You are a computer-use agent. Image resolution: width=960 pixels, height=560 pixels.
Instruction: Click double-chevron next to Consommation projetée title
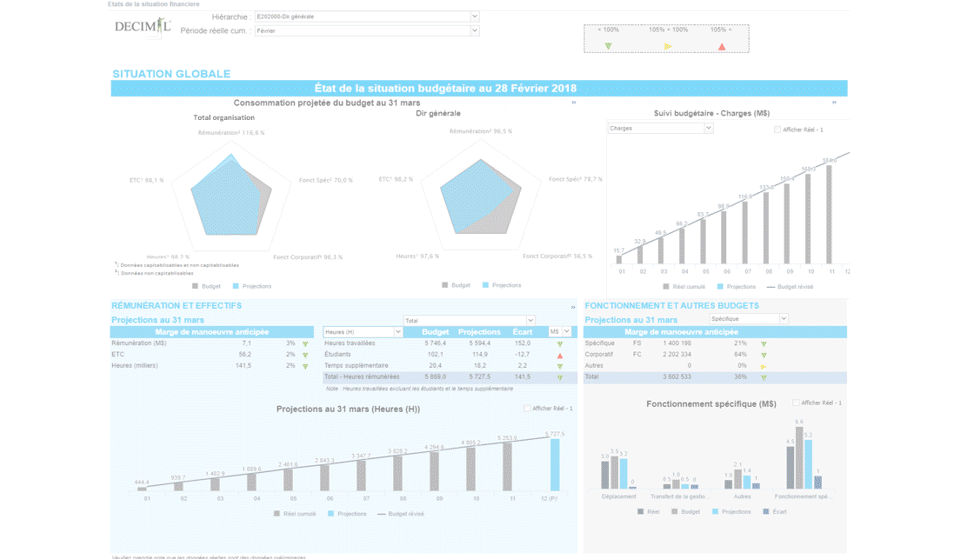click(x=574, y=103)
